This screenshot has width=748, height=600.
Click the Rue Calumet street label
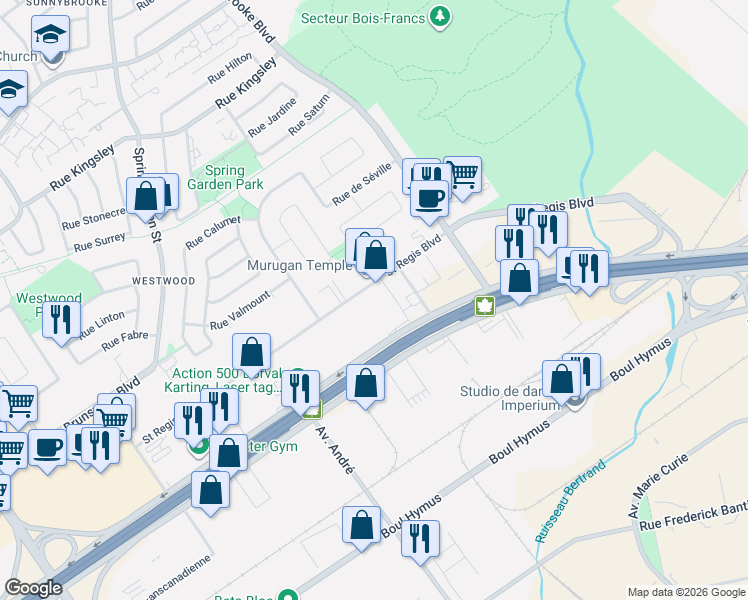[213, 232]
